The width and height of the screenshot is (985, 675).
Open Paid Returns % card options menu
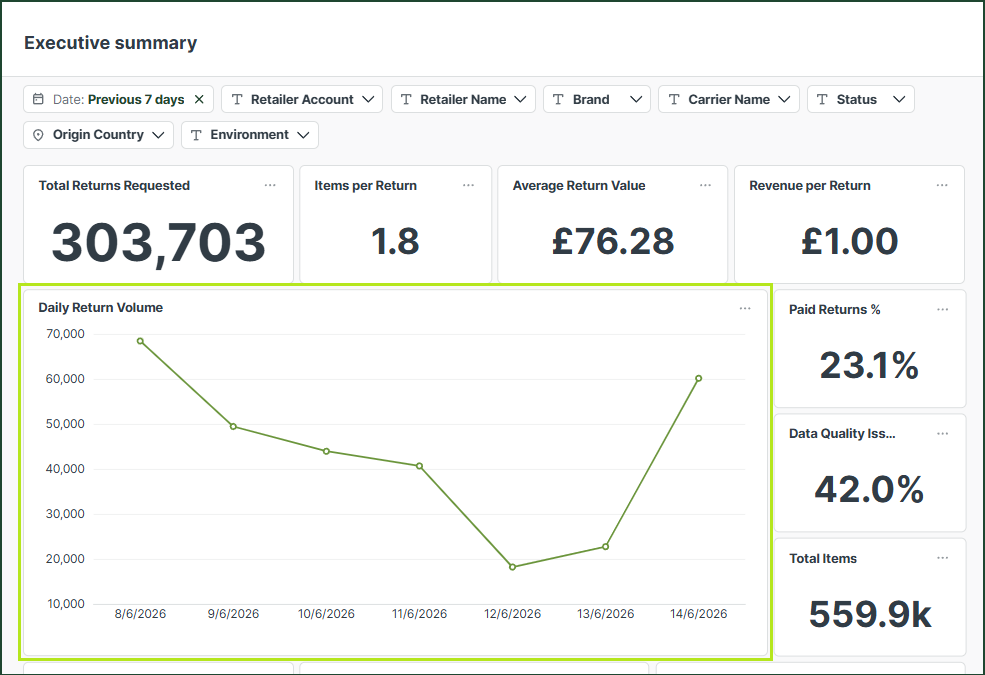coord(943,310)
